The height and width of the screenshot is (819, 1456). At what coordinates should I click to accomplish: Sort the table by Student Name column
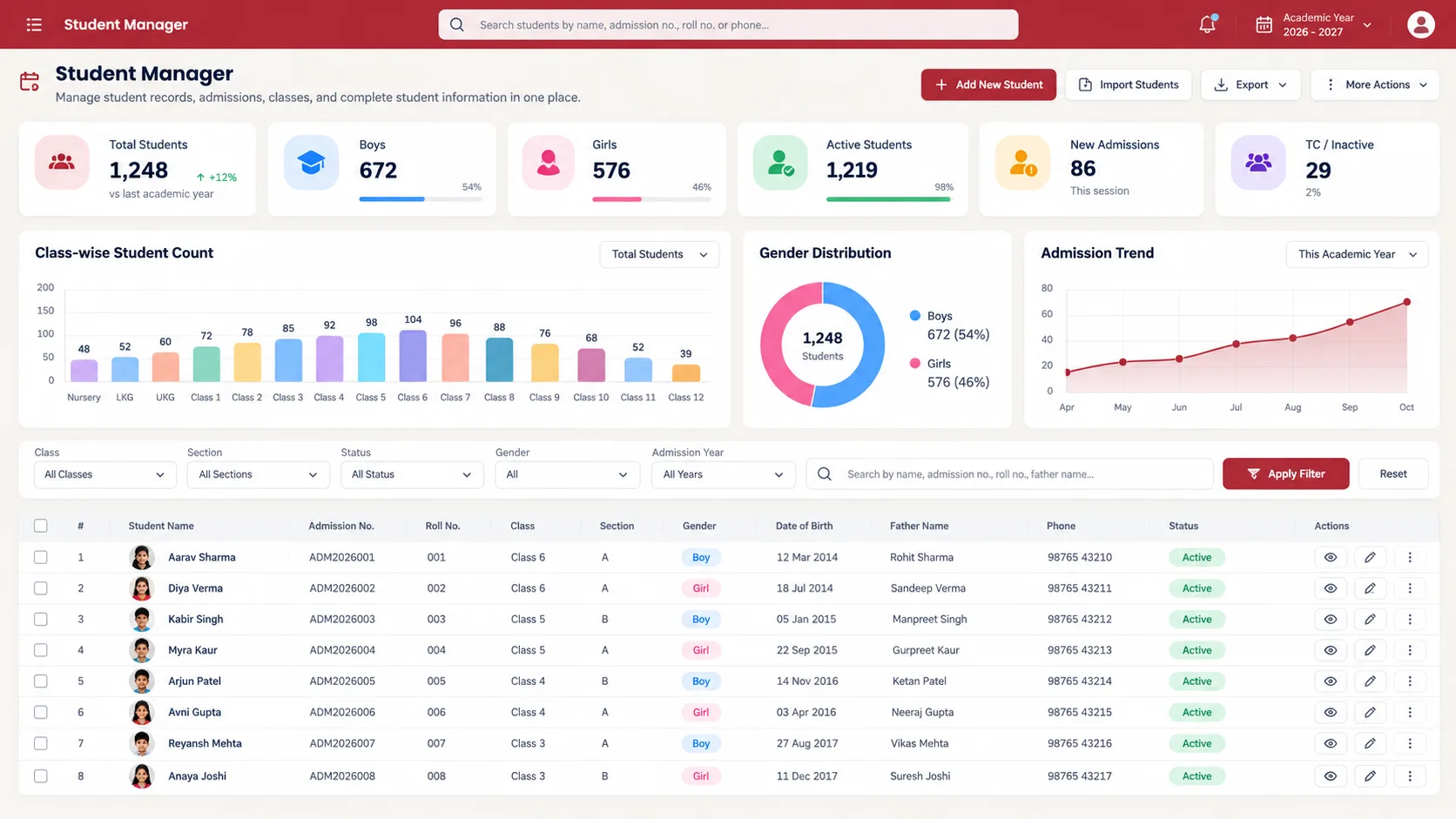point(161,526)
